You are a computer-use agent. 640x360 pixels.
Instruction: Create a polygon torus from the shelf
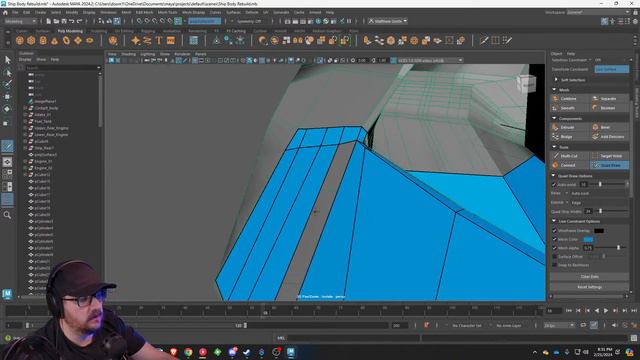tap(66, 40)
